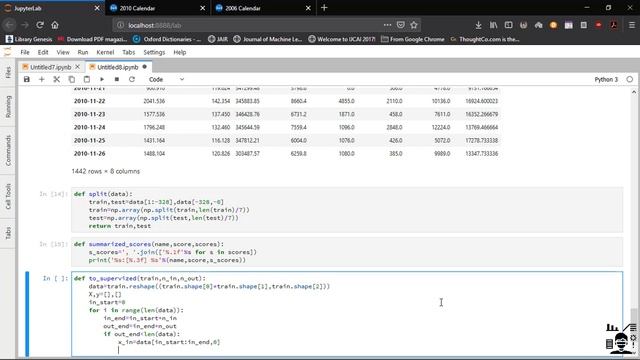Open the Journal of Machine Learning bookmark
The height and width of the screenshot is (360, 640).
coord(268,39)
